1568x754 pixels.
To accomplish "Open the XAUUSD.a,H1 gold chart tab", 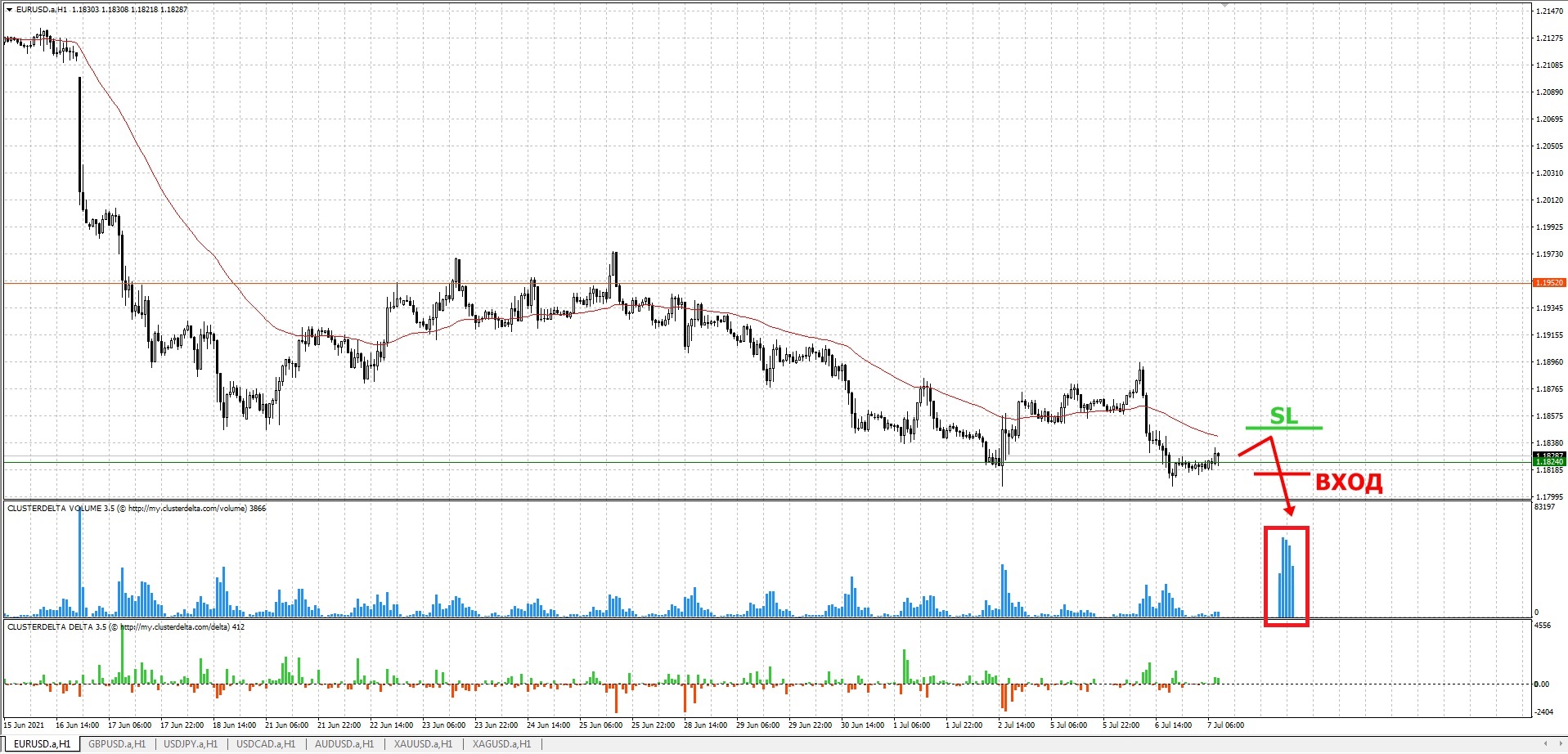I will pyautogui.click(x=423, y=744).
